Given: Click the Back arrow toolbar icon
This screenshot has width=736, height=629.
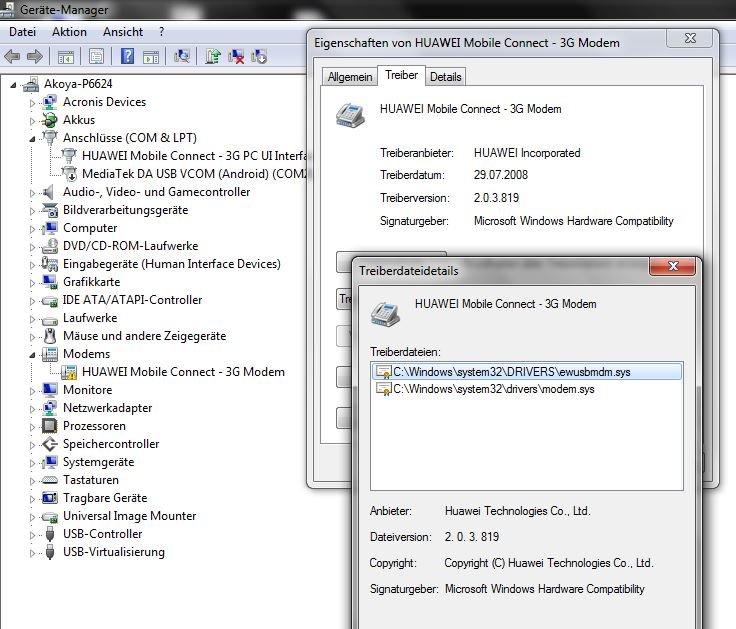Looking at the screenshot, I should tap(12, 57).
